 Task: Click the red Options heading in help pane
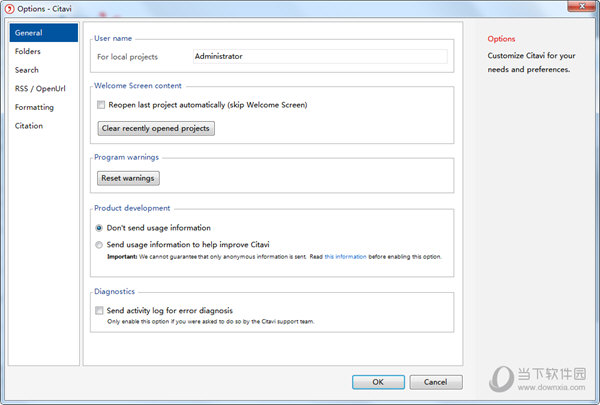pyautogui.click(x=501, y=39)
